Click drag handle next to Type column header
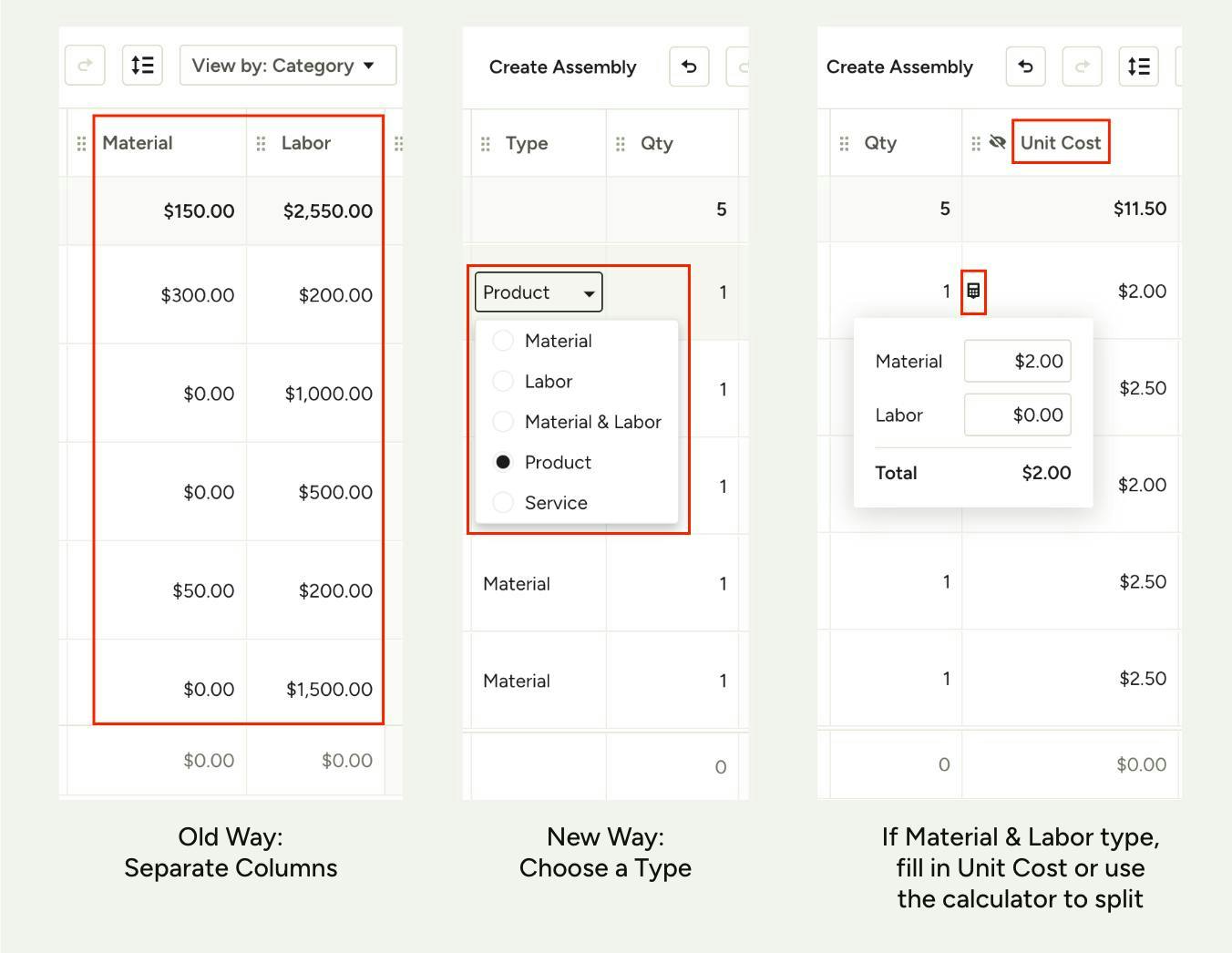This screenshot has height=953, width=1232. 486,143
